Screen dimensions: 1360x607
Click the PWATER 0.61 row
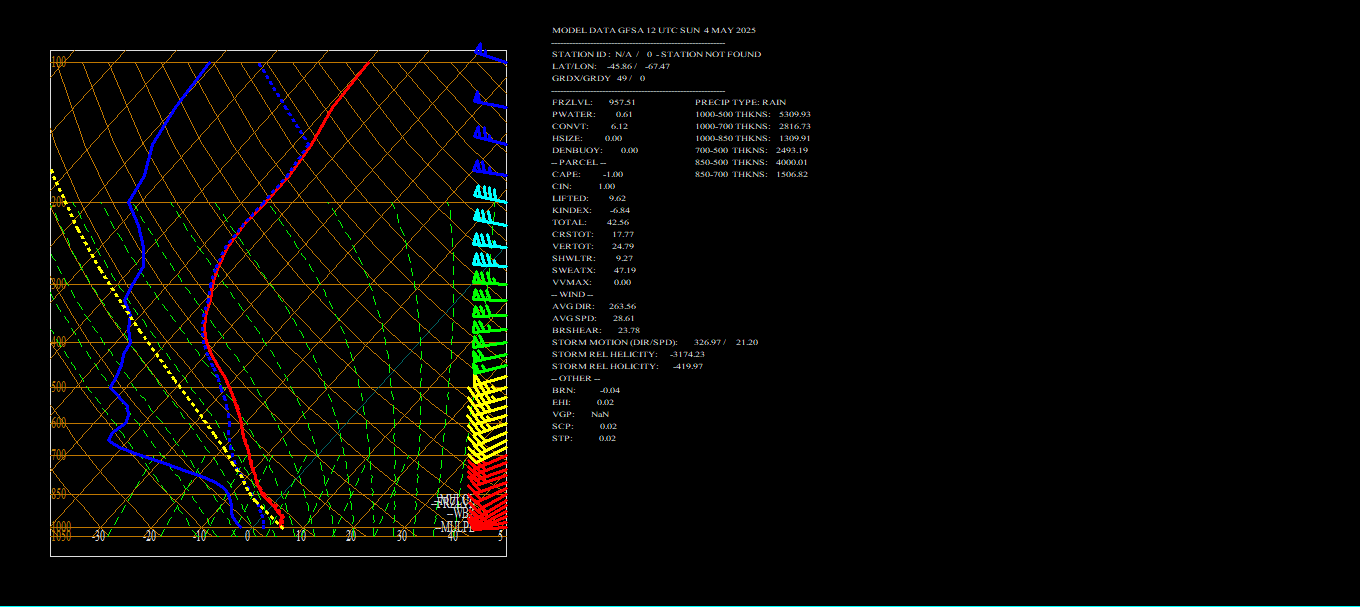pyautogui.click(x=592, y=114)
